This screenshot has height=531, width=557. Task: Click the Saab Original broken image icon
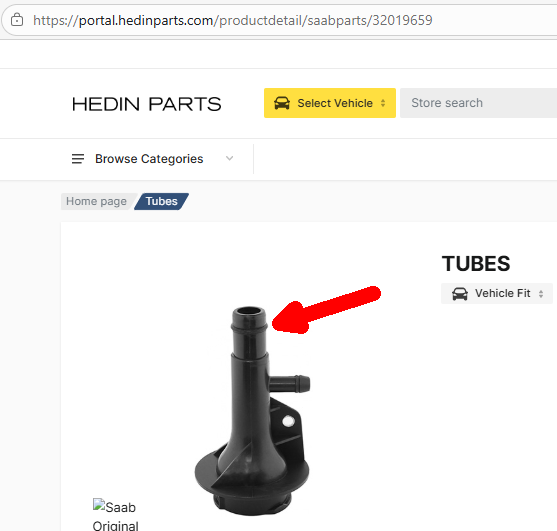[99, 505]
